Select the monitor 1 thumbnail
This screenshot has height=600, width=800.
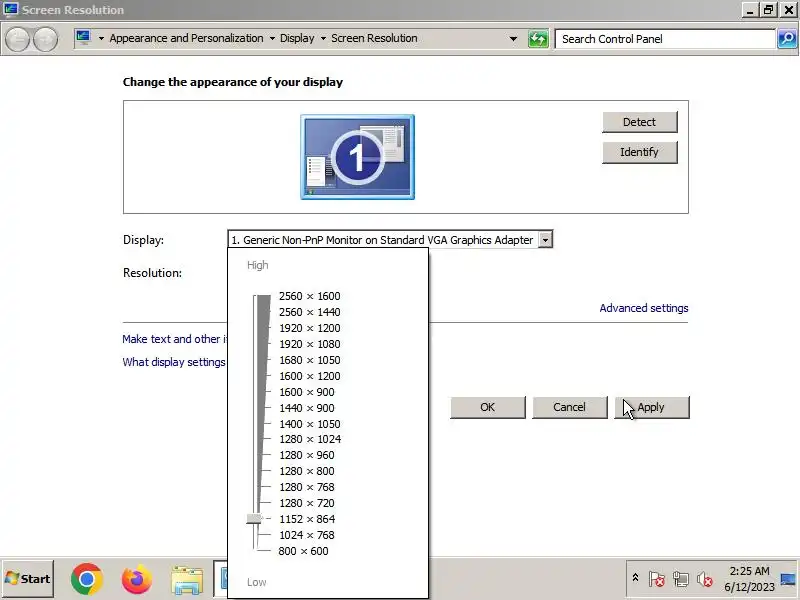pyautogui.click(x=357, y=157)
